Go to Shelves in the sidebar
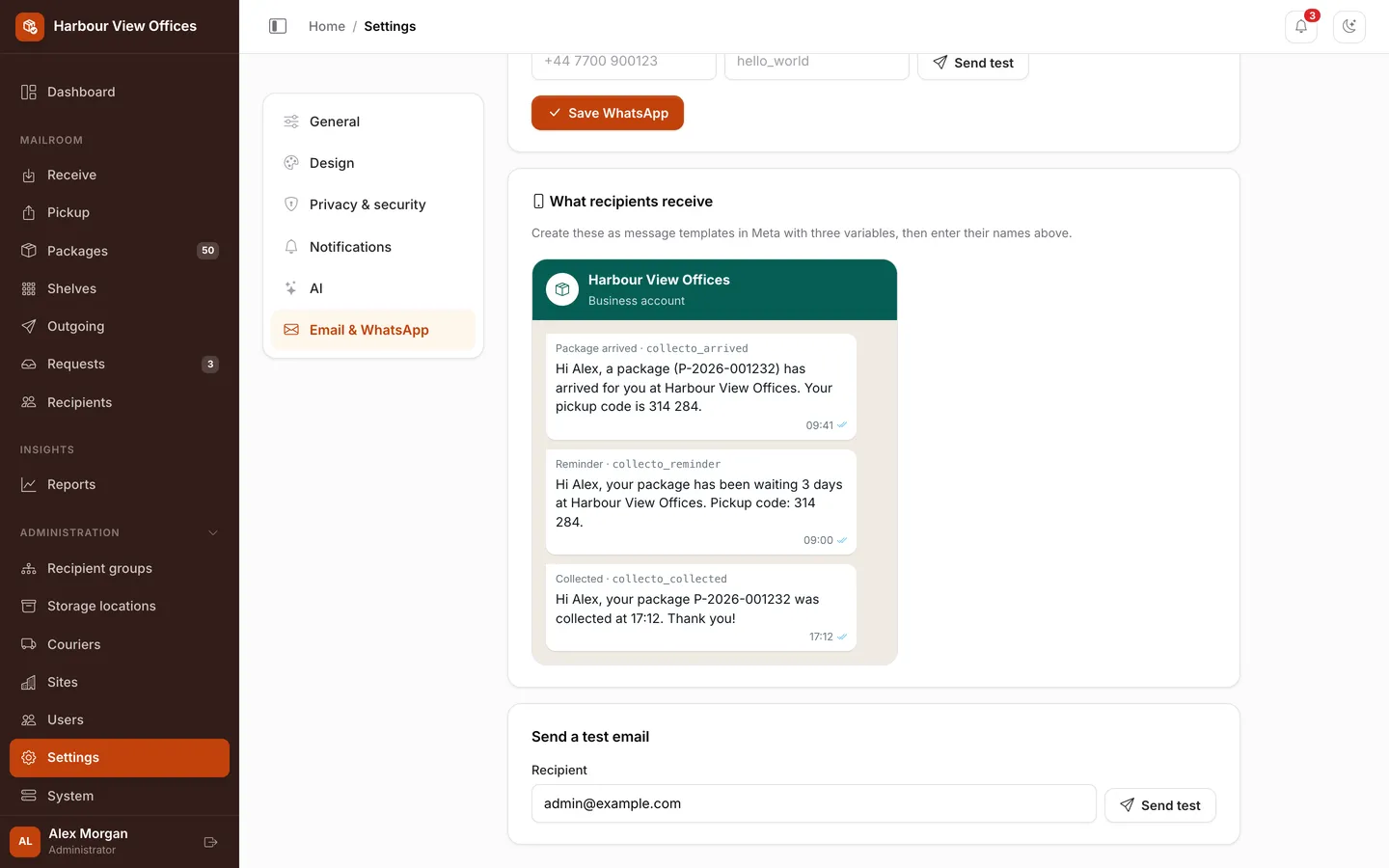1389x868 pixels. pyautogui.click(x=120, y=288)
